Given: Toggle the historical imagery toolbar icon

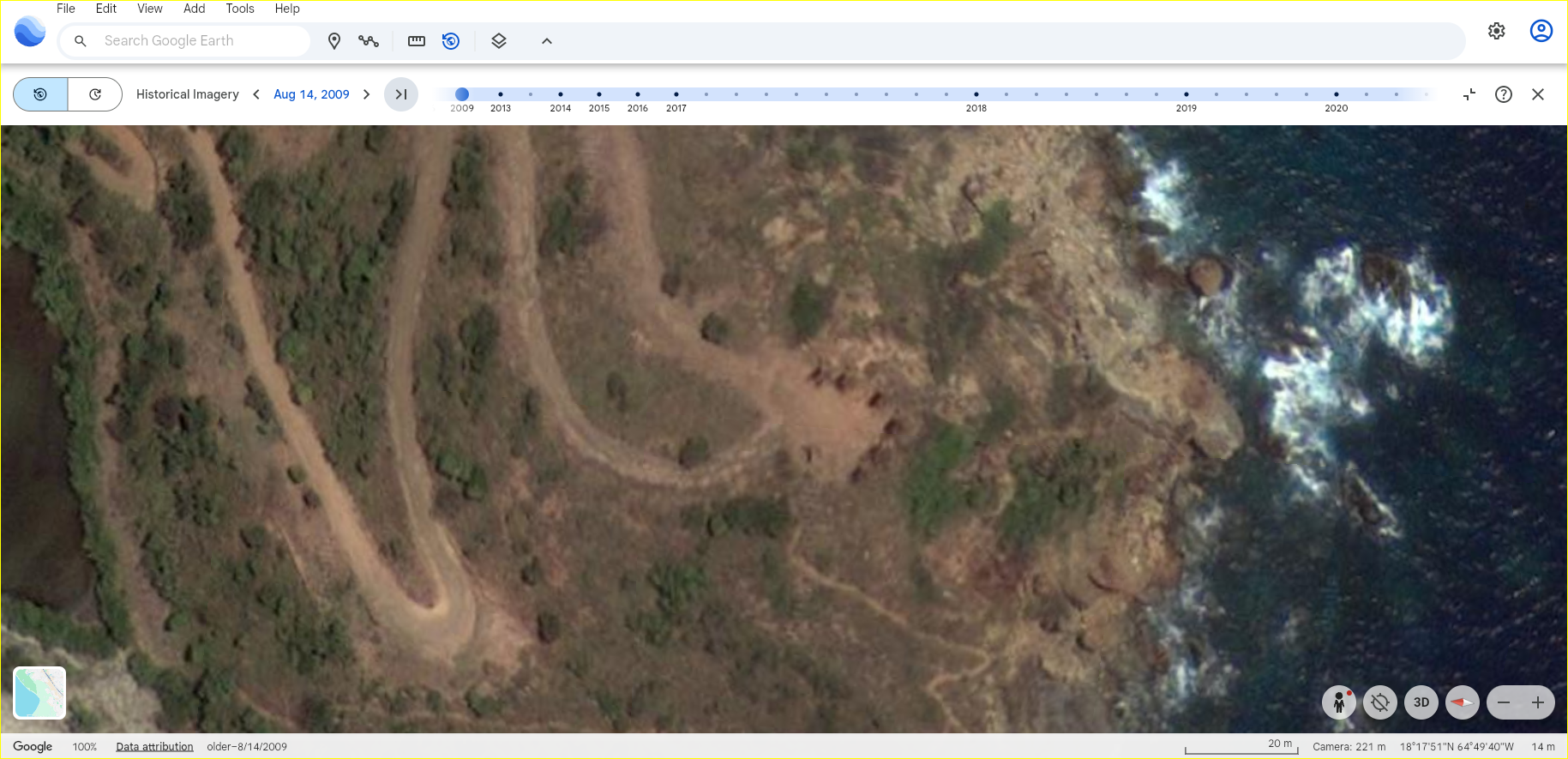Looking at the screenshot, I should coord(451,41).
